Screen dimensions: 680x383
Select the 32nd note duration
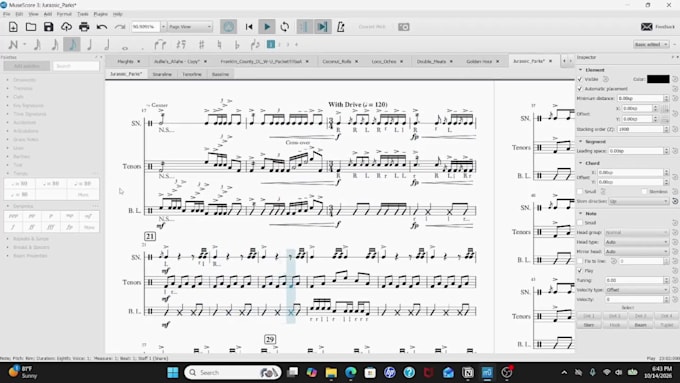coord(38,44)
